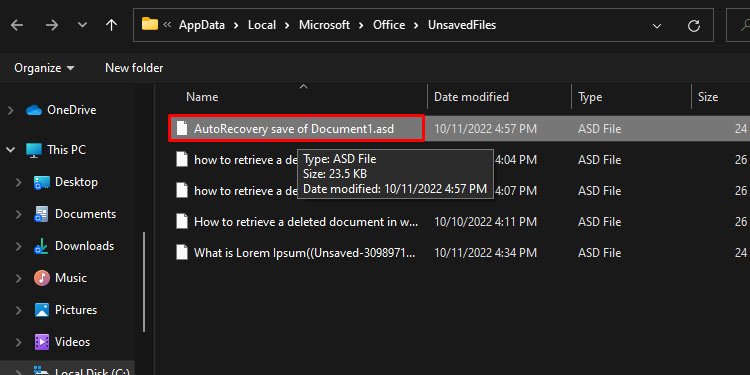Open OneDrive in the navigation pane
The image size is (750, 375).
click(71, 110)
